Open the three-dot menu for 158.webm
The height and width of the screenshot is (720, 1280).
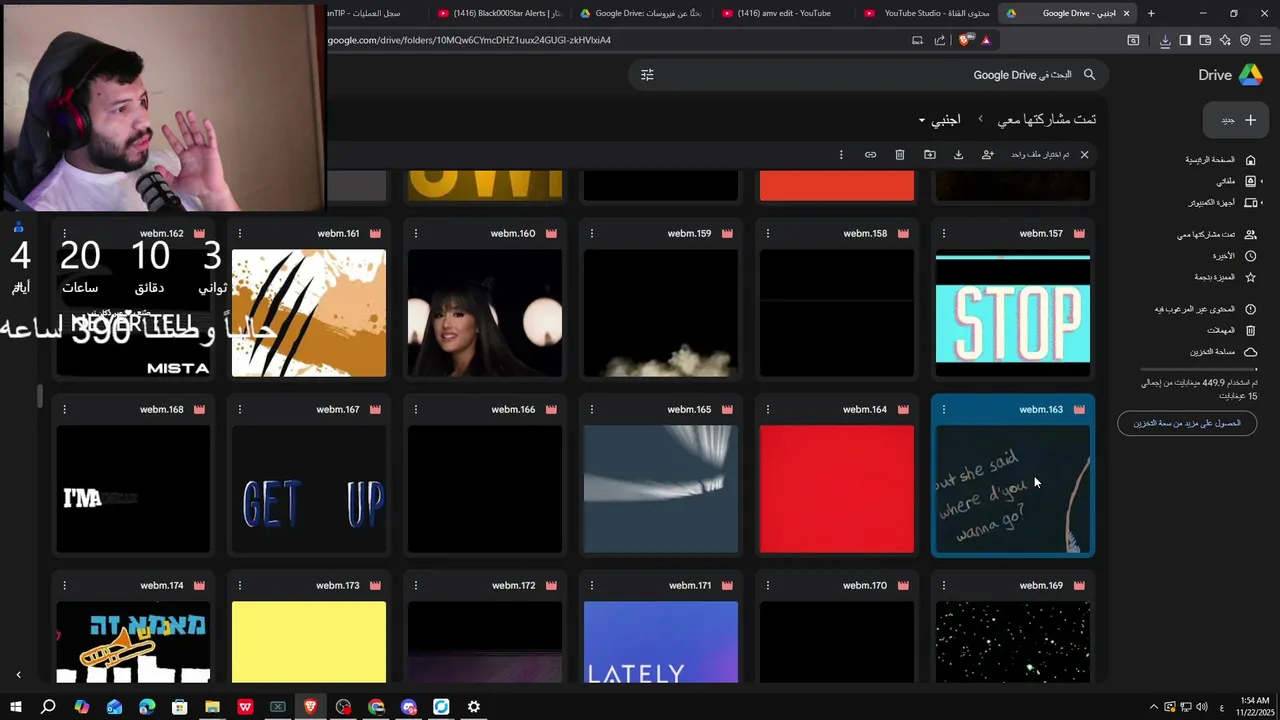pyautogui.click(x=767, y=234)
